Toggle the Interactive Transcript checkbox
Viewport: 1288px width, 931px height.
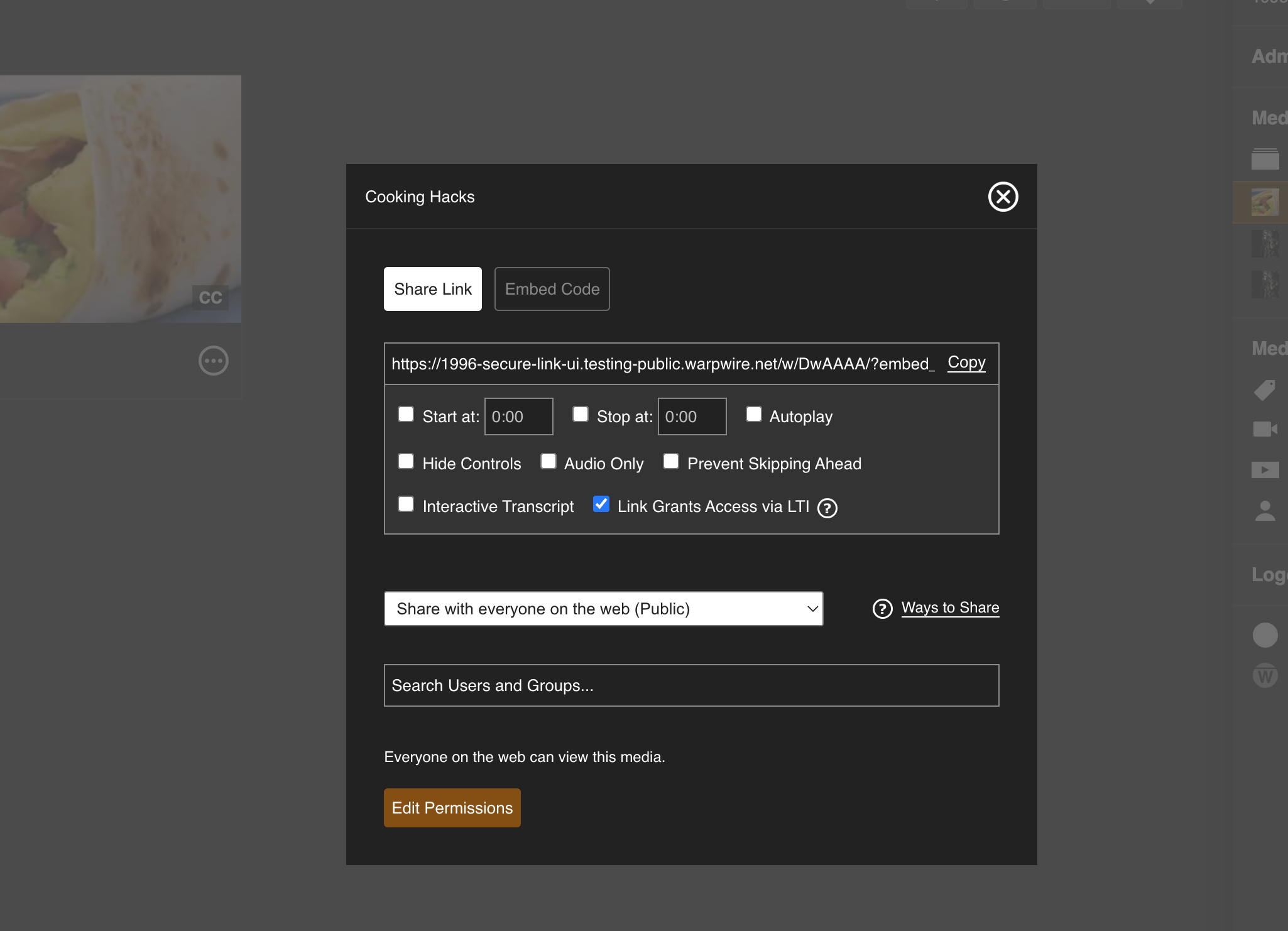tap(406, 504)
